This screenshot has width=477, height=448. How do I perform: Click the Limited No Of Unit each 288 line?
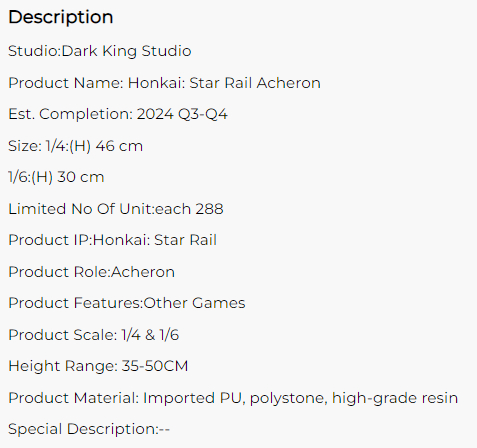pyautogui.click(x=116, y=209)
